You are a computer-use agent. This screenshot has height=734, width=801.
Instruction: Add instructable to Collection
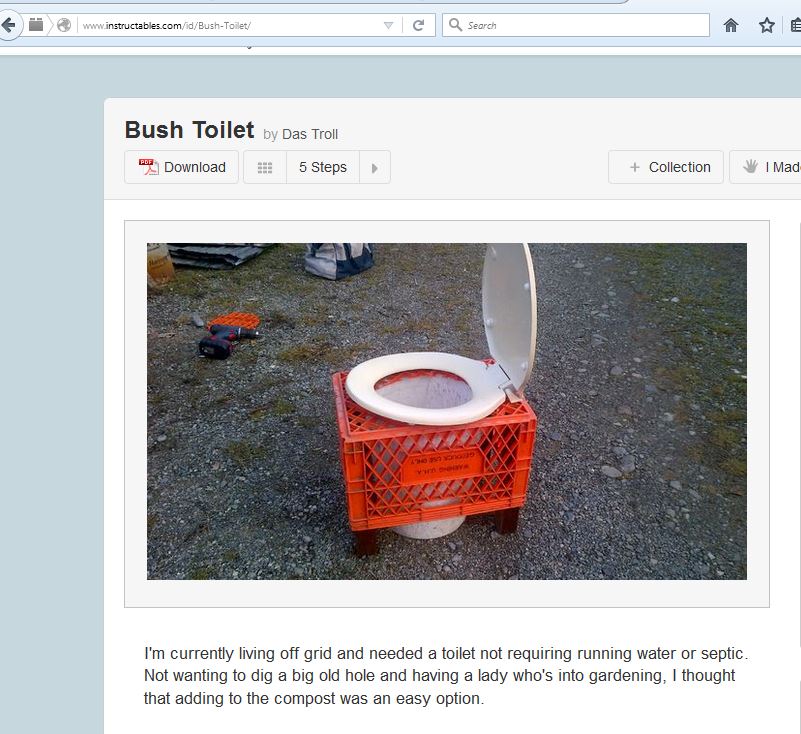(x=666, y=167)
